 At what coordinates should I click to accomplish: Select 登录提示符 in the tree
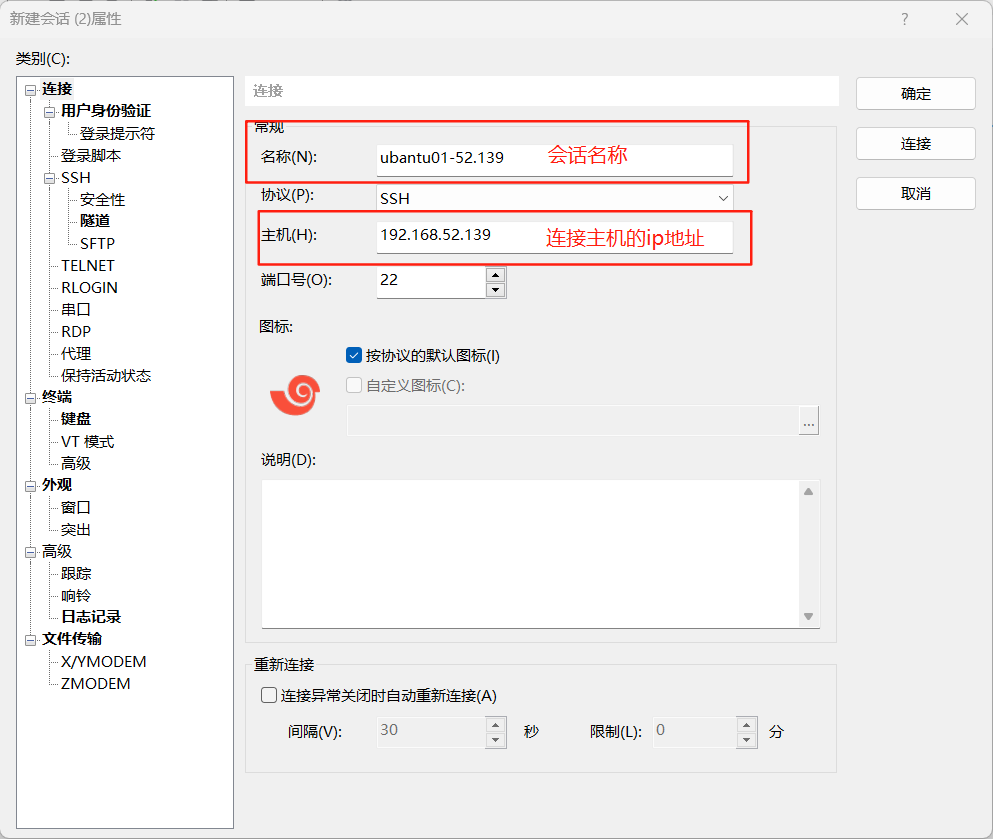click(117, 134)
